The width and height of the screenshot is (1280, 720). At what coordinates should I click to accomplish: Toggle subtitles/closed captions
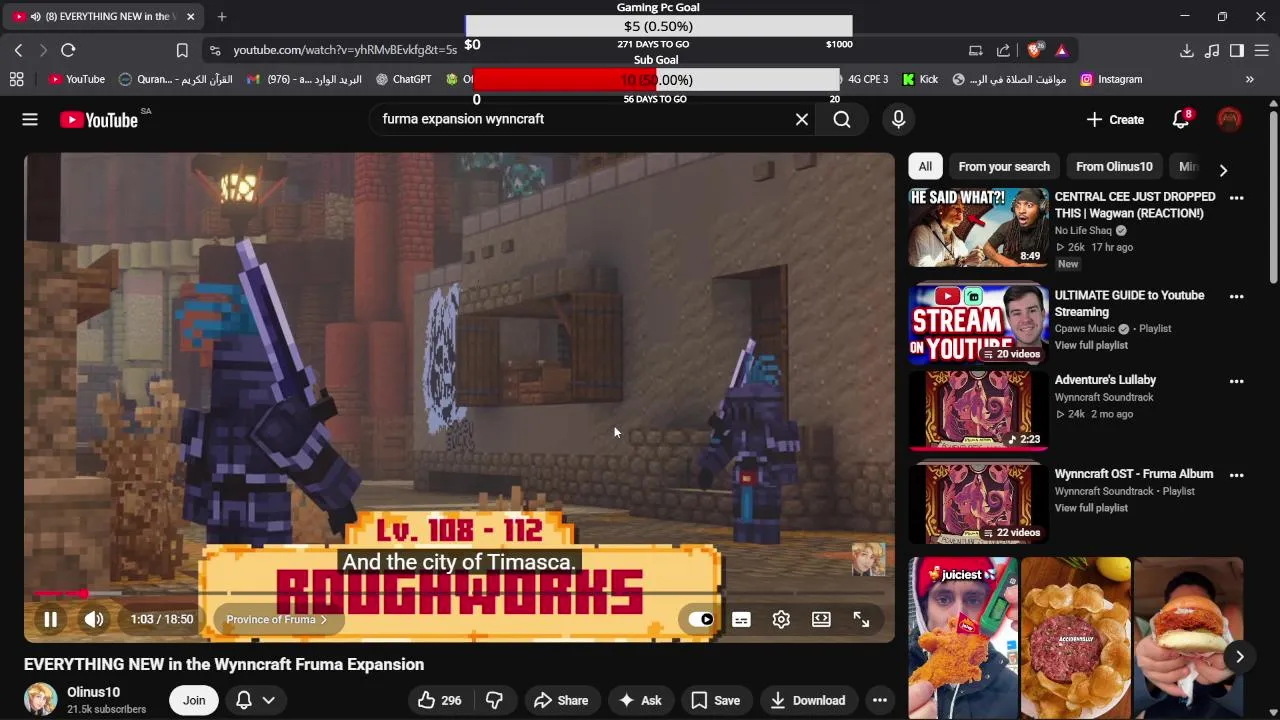pos(741,620)
